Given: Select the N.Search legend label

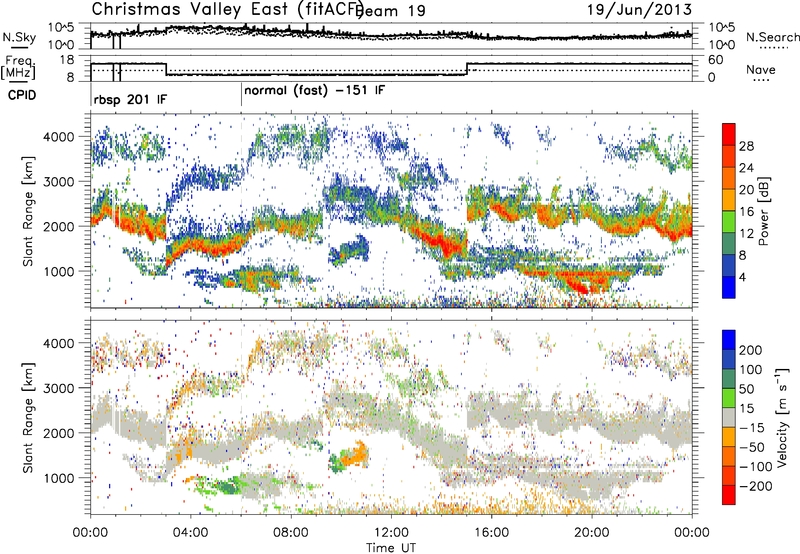Looking at the screenshot, I should tap(772, 37).
